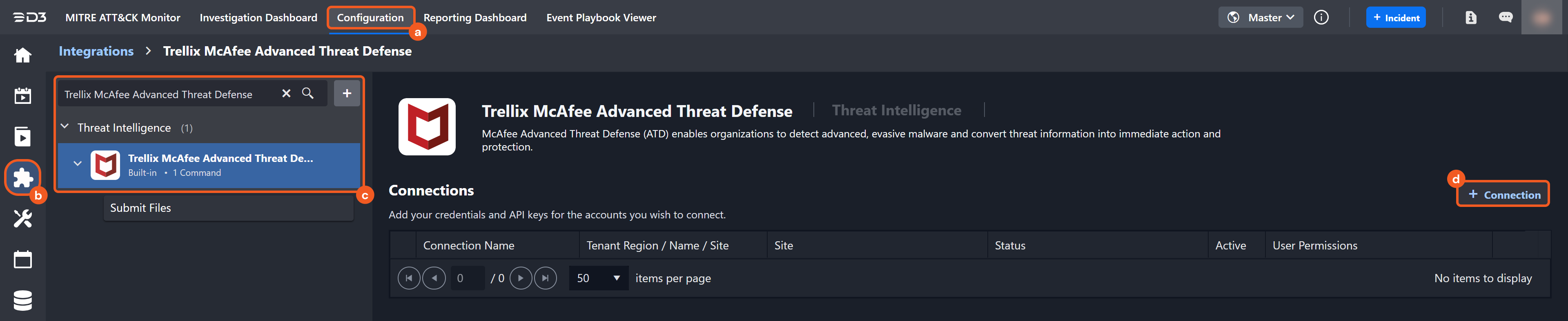Screen dimensions: 1568x321
Task: Open the items per page dropdown
Action: coord(598,278)
